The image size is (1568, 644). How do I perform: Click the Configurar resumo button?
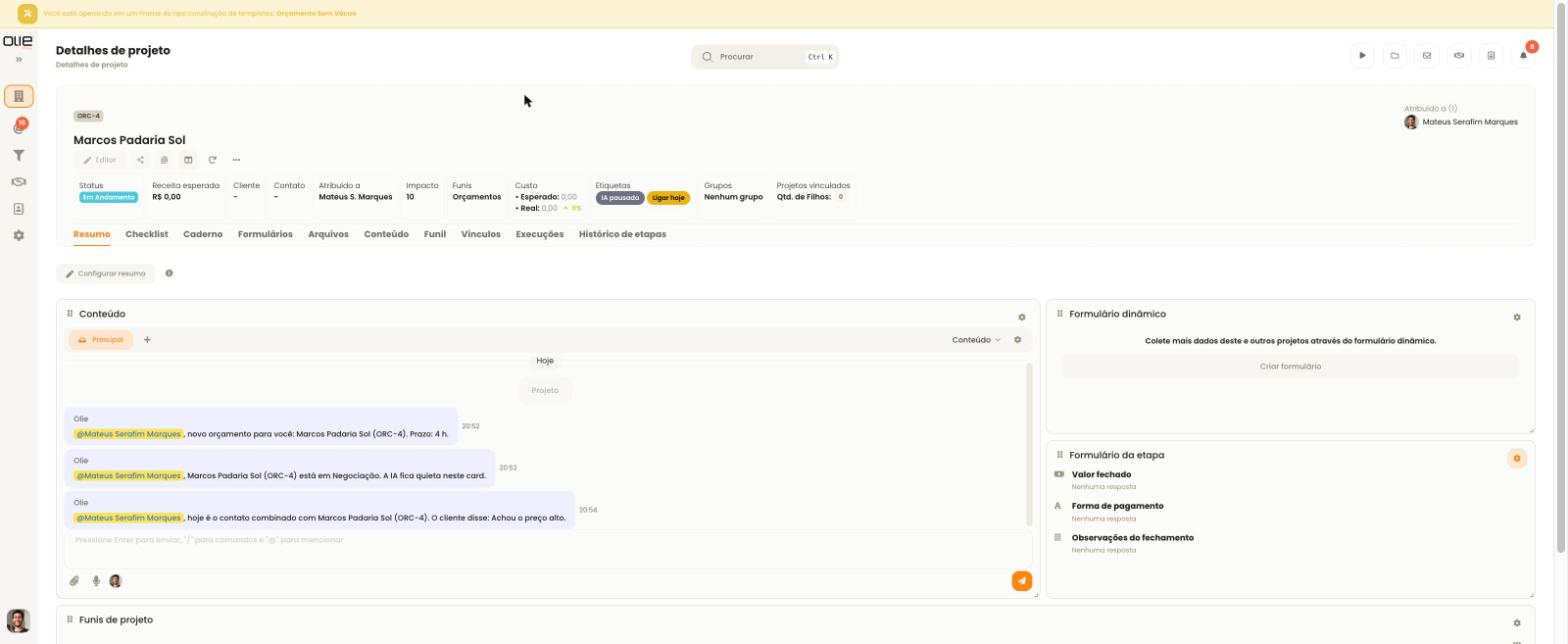click(x=106, y=273)
